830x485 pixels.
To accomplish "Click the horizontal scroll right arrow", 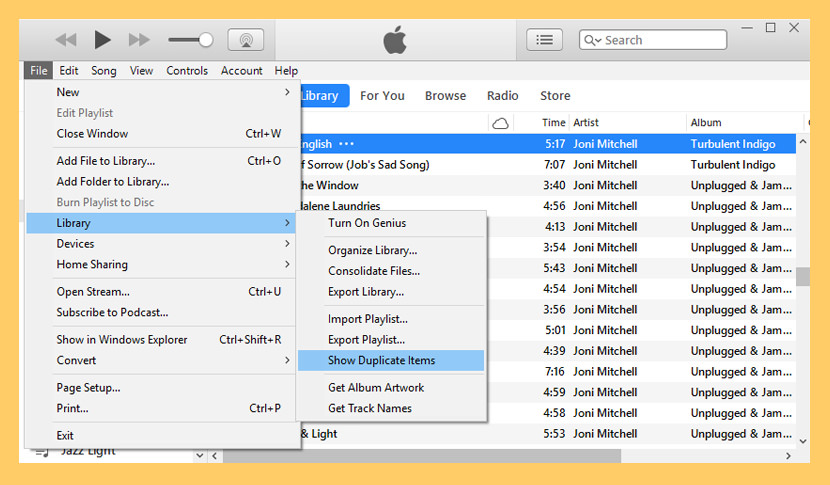I will [x=788, y=456].
